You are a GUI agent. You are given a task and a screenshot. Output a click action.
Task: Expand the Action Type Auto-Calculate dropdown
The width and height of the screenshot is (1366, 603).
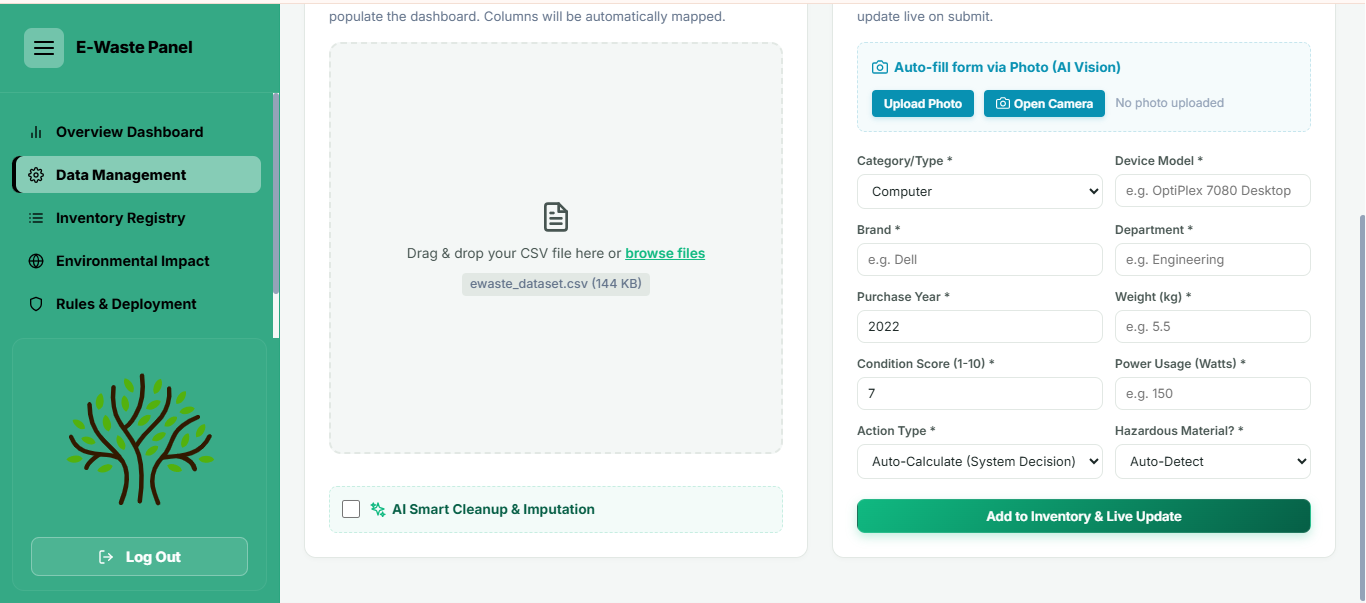pos(980,461)
